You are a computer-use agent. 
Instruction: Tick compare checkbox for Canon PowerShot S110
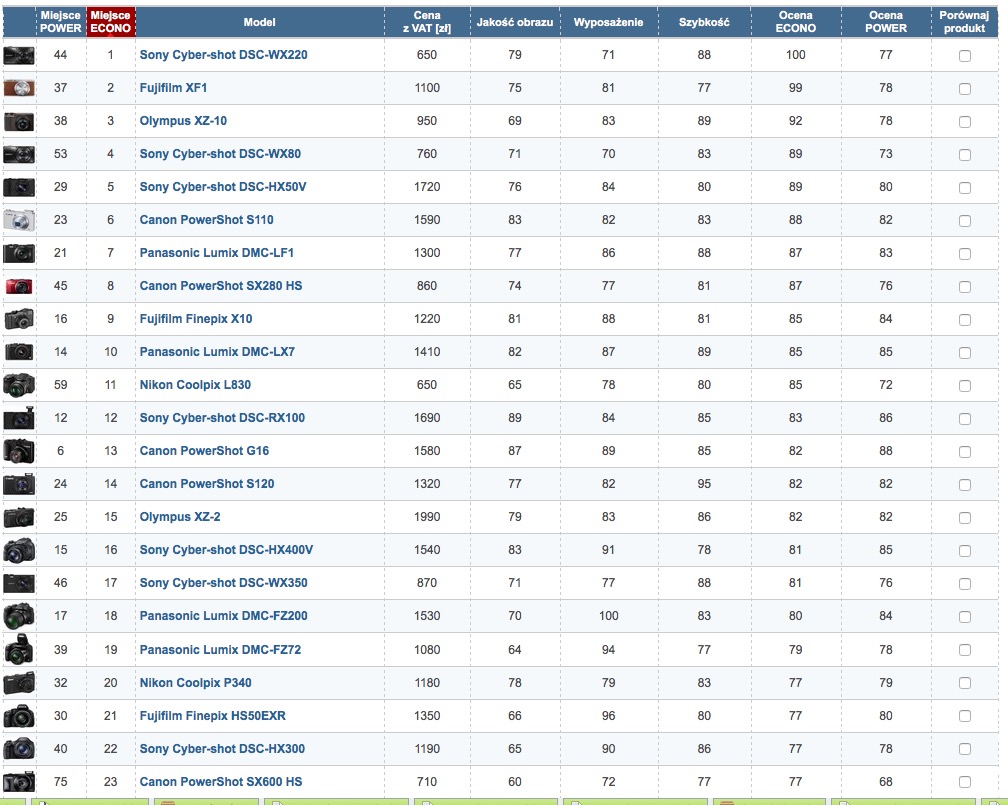coord(964,221)
